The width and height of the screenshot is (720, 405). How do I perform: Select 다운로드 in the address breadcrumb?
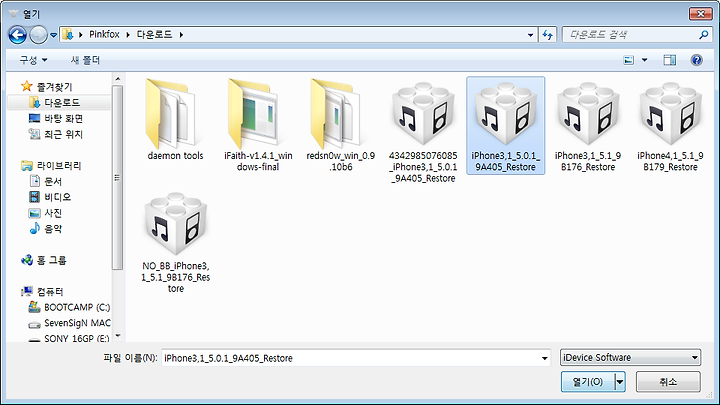[154, 34]
